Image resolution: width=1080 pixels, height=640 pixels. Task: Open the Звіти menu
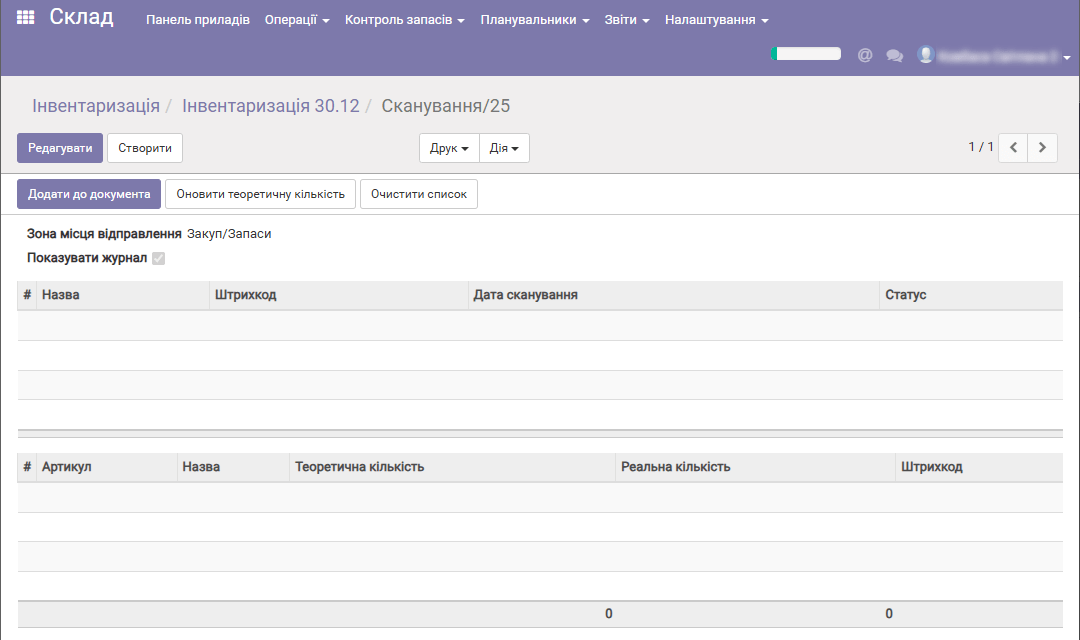[x=627, y=20]
